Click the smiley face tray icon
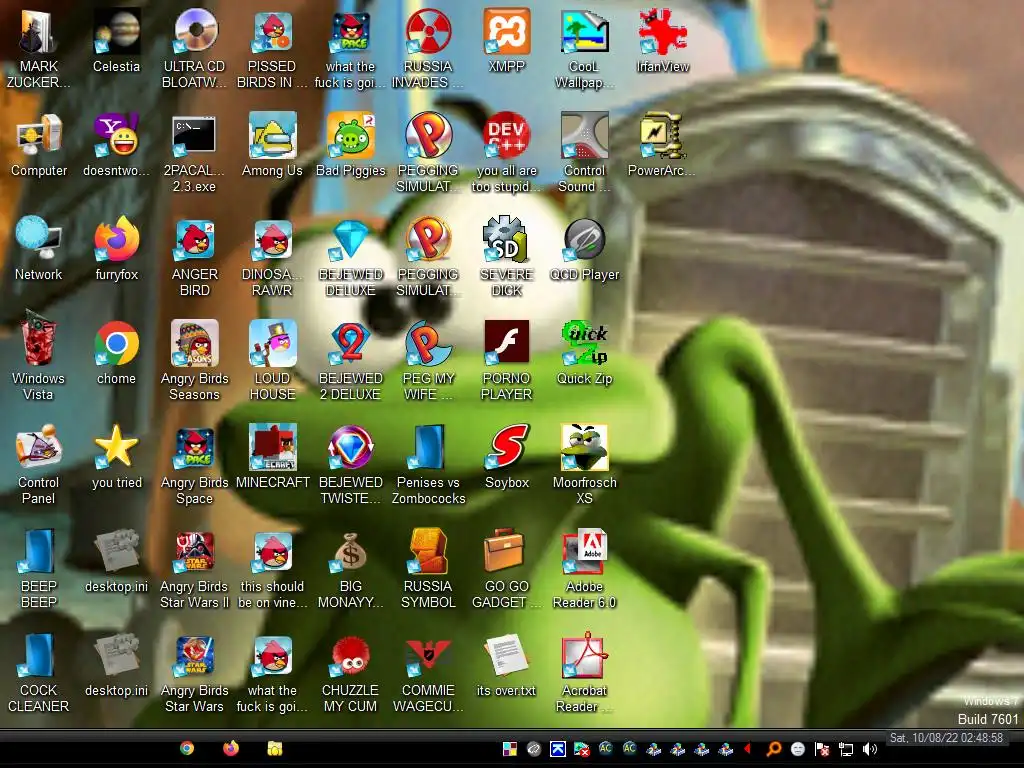Image resolution: width=1024 pixels, height=768 pixels. 797,749
